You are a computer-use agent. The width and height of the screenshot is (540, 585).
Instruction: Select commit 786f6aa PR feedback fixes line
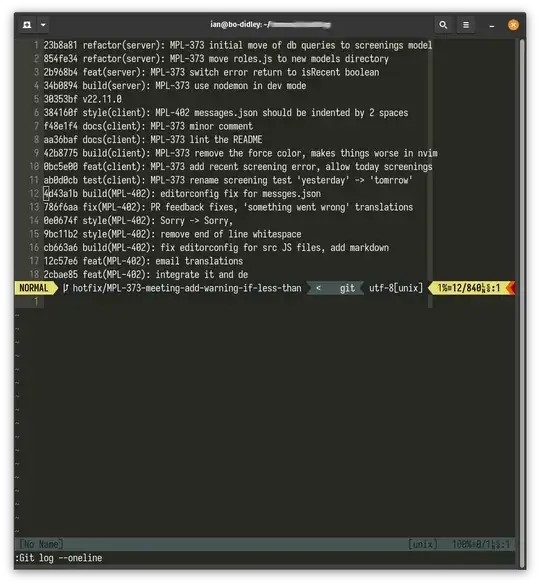point(228,207)
